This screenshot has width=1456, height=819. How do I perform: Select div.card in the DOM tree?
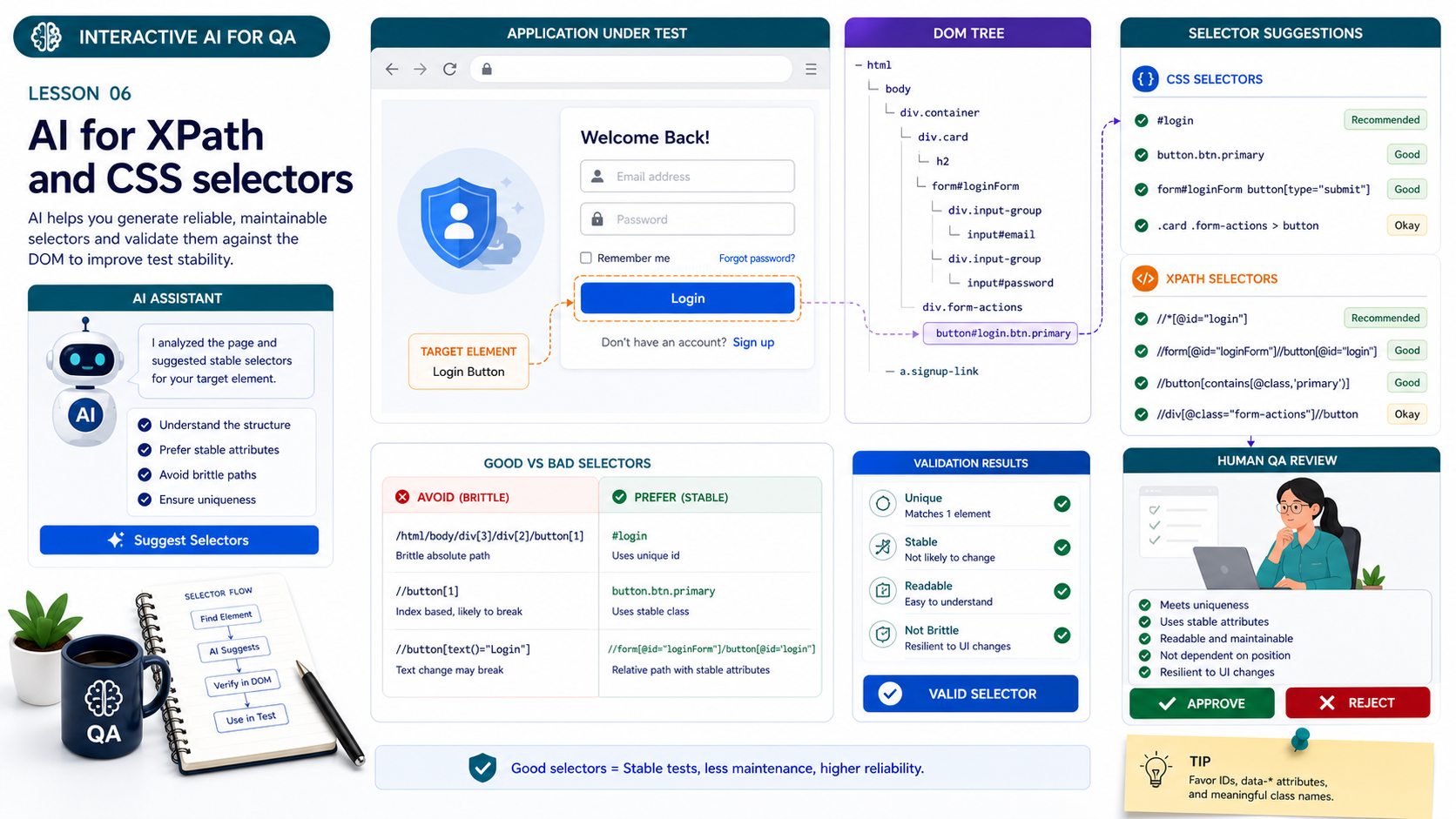(943, 137)
